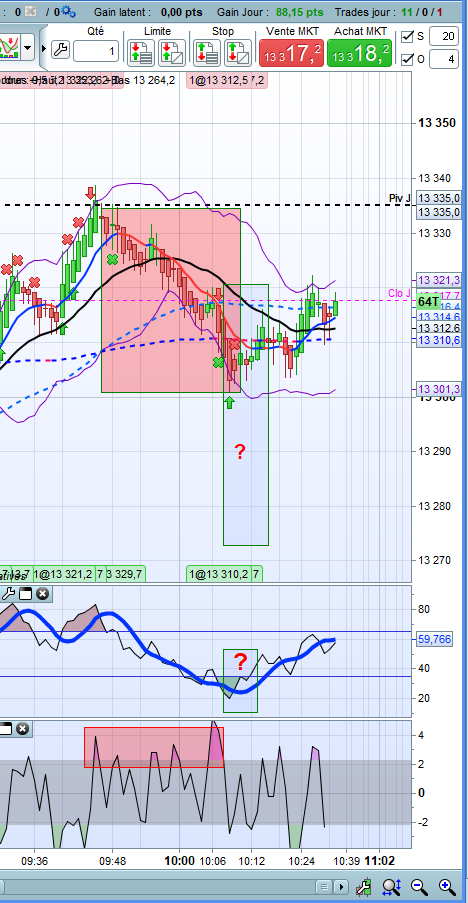Click the 11:02 time axis label
This screenshot has width=468, height=903.
click(x=381, y=860)
